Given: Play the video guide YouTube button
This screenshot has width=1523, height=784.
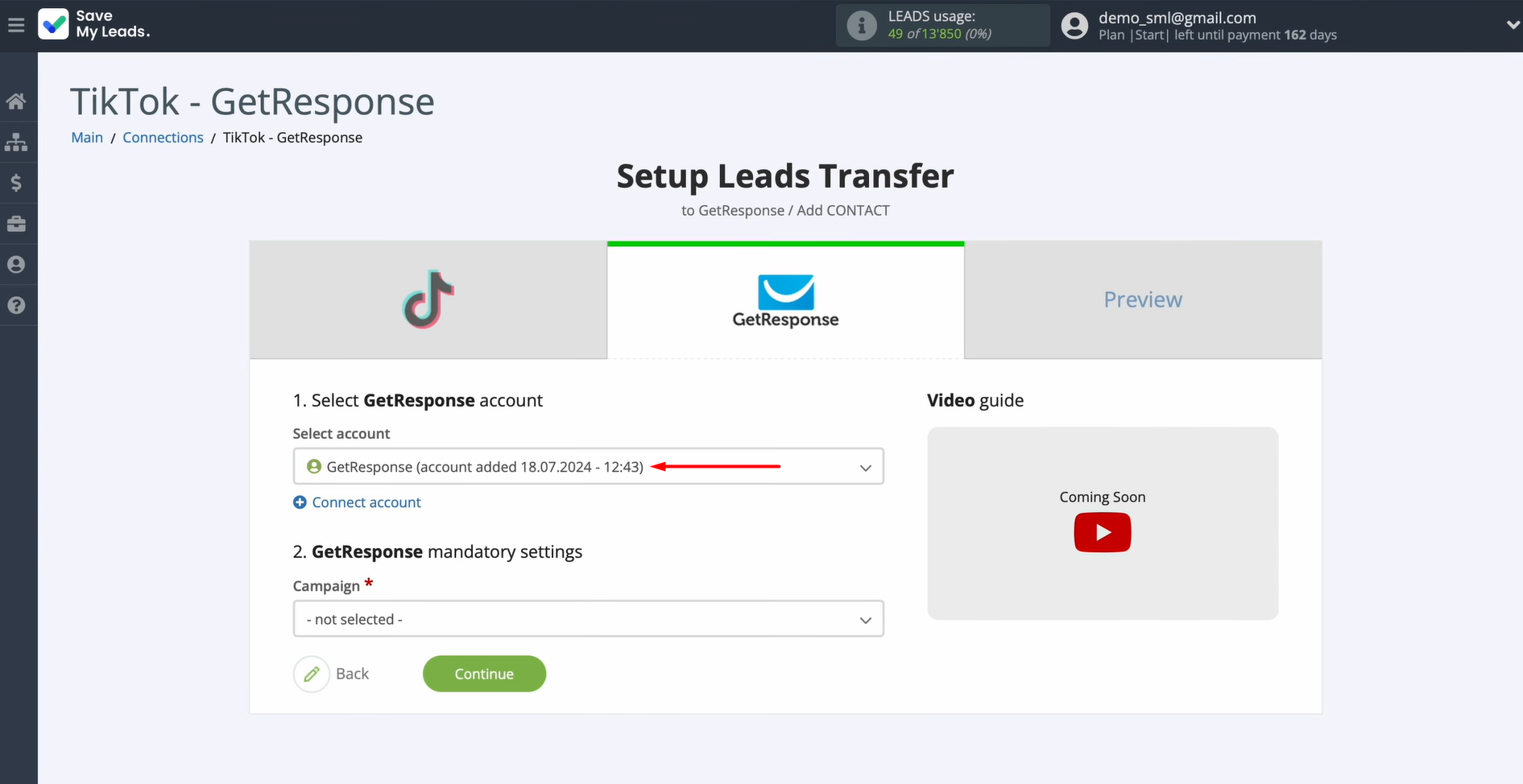Looking at the screenshot, I should [1102, 532].
